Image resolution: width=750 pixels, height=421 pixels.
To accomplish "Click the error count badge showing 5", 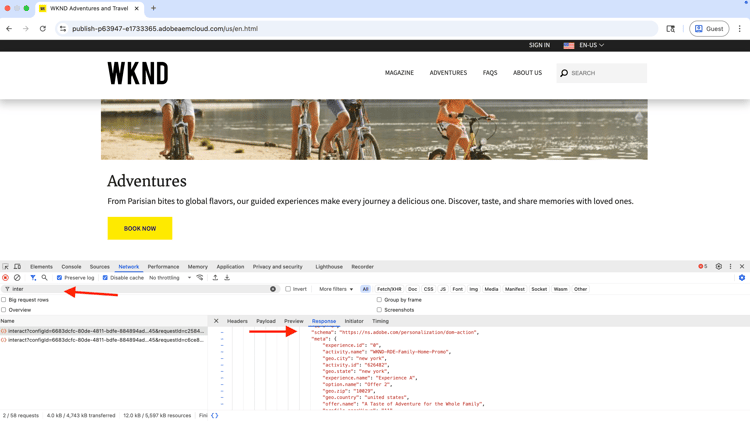I will coord(703,266).
